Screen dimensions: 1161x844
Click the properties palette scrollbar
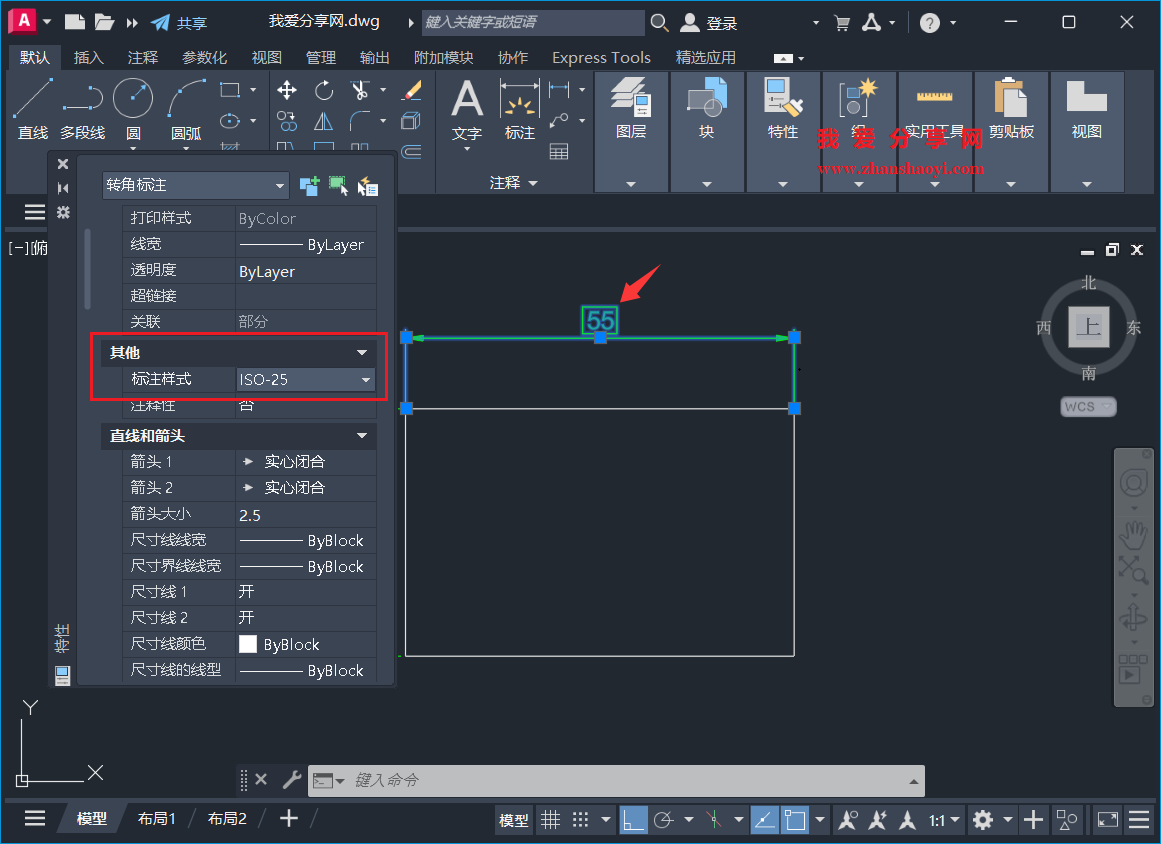click(x=87, y=268)
